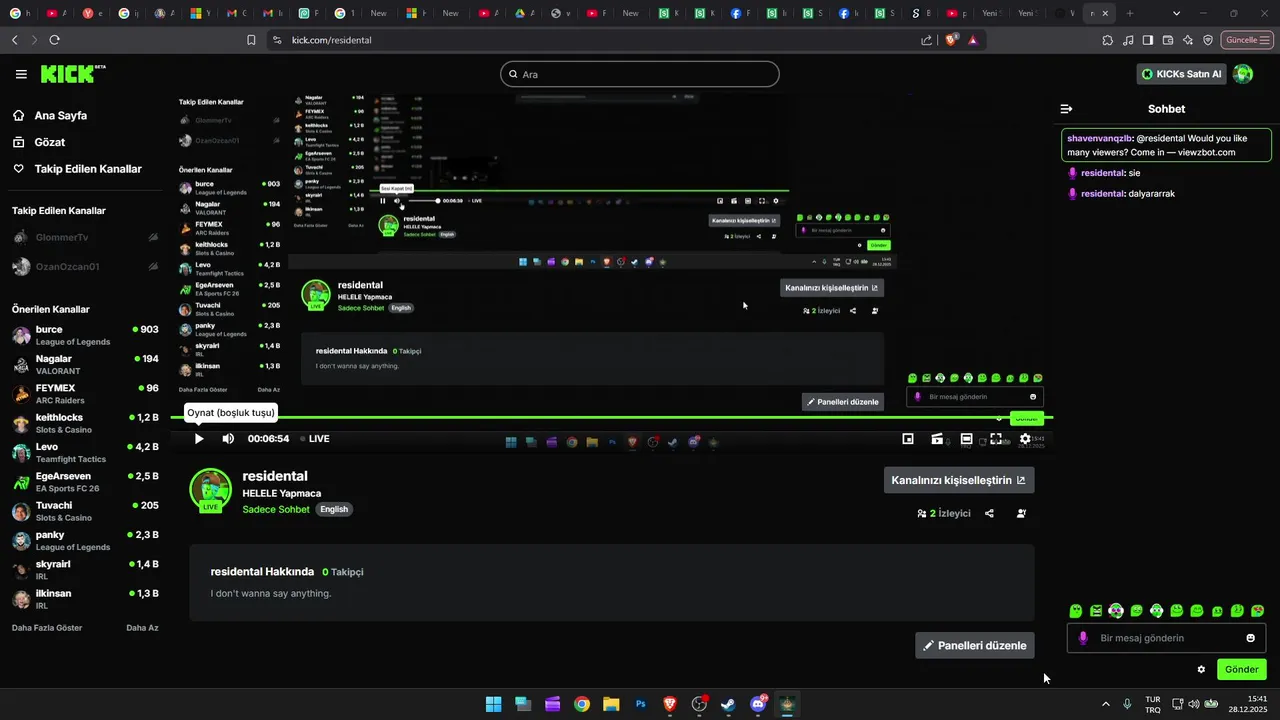Open the hamburger sidebar menu
This screenshot has height=720, width=1280.
coord(21,74)
